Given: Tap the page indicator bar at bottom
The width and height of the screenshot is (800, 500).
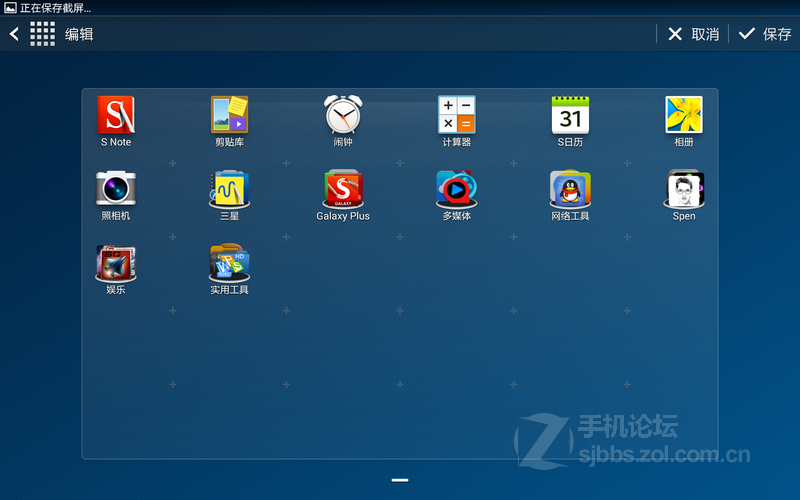Looking at the screenshot, I should (400, 480).
